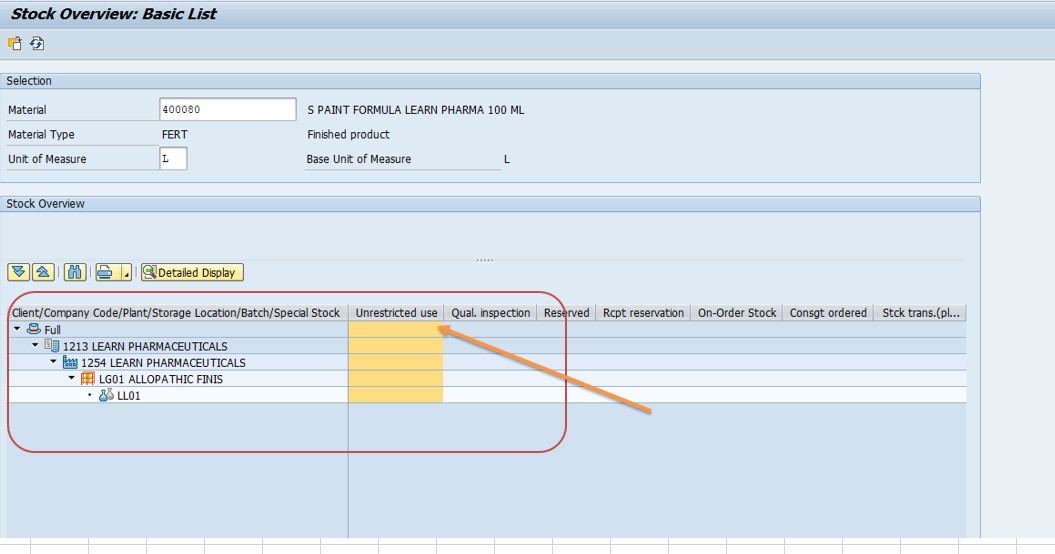Click the Unrestricted use column header
Image resolution: width=1055 pixels, height=554 pixels.
[x=396, y=312]
